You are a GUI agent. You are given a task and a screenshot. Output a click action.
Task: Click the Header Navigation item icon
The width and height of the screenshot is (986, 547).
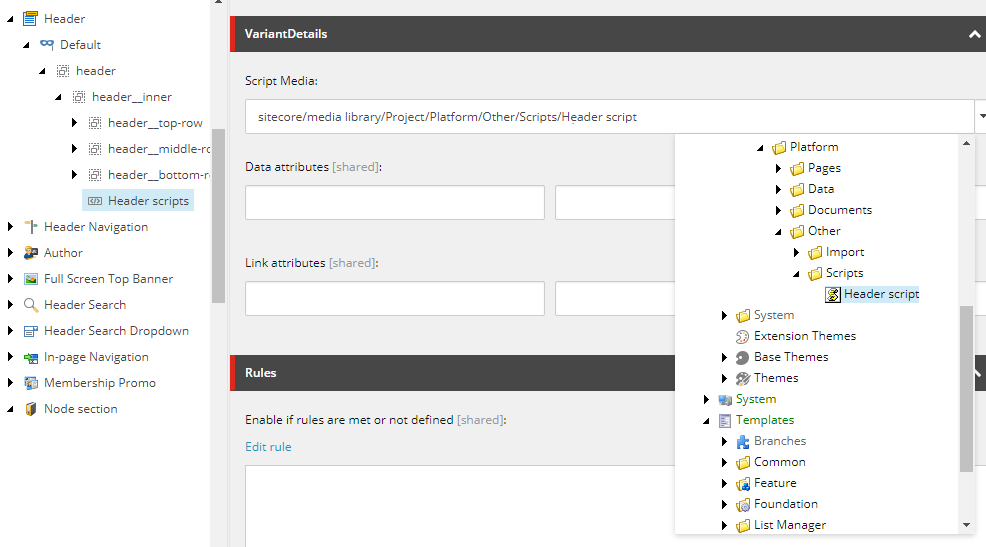click(x=30, y=227)
